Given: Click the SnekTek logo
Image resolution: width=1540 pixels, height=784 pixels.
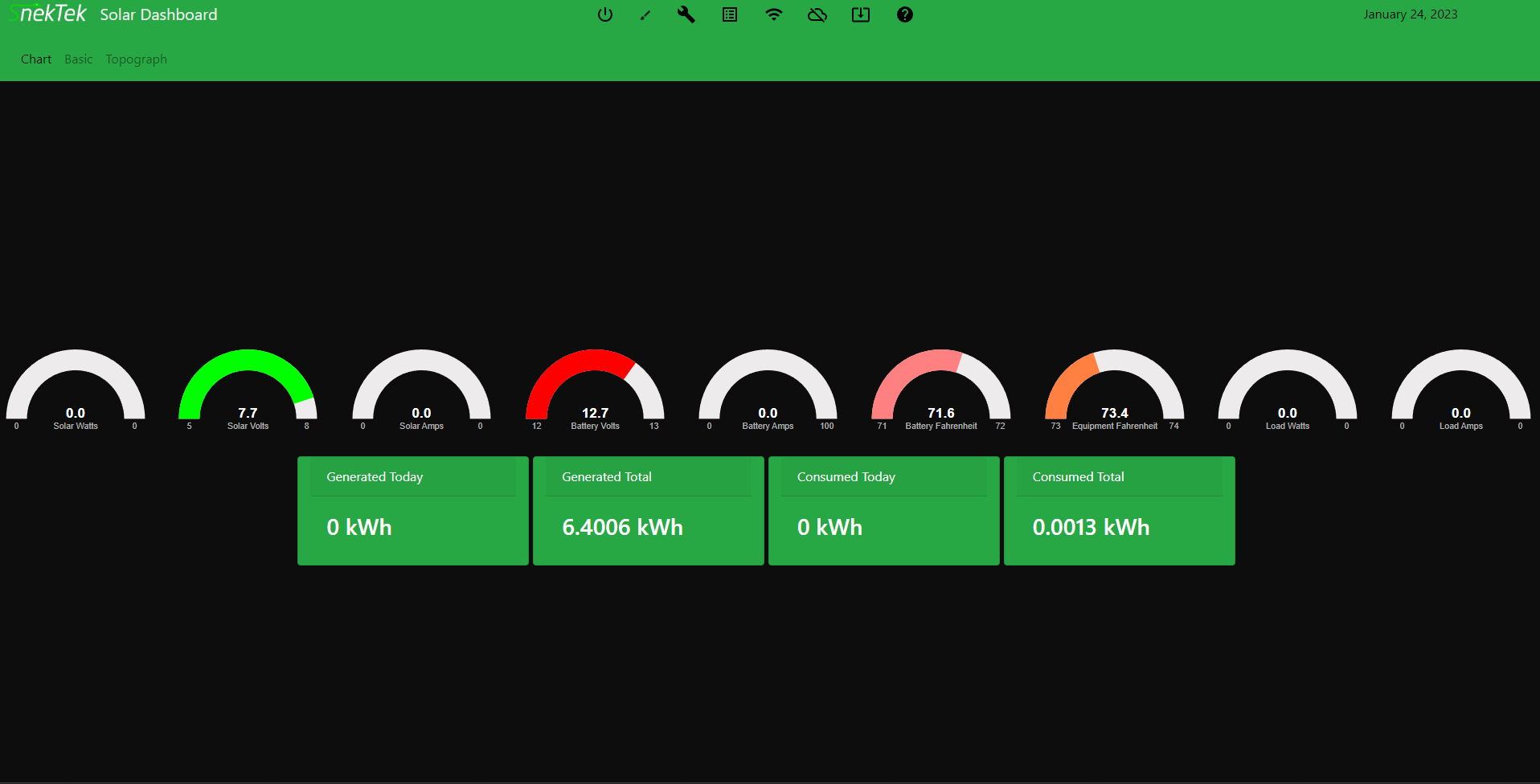Looking at the screenshot, I should [48, 14].
